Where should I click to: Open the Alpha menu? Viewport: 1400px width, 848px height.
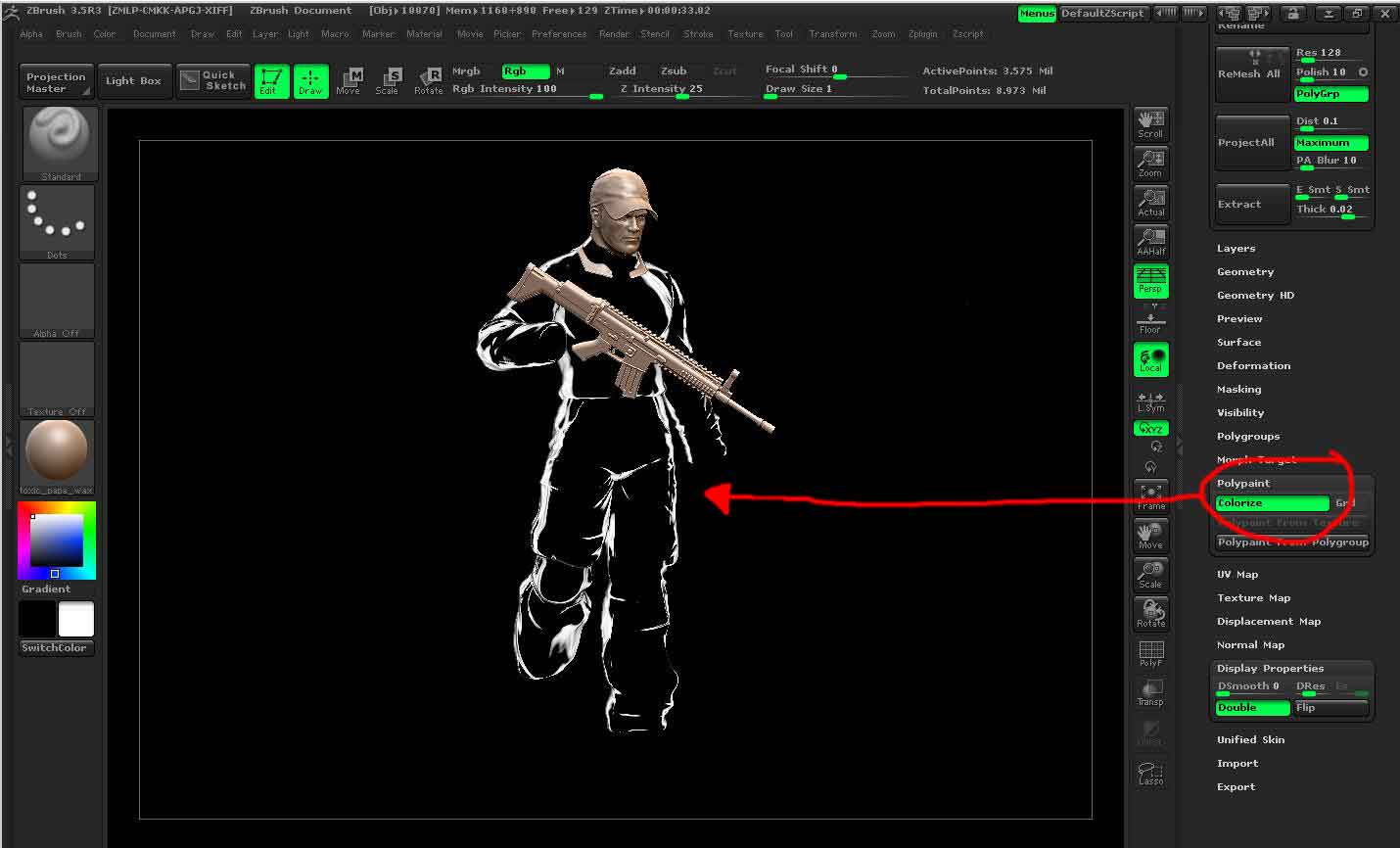[x=31, y=34]
